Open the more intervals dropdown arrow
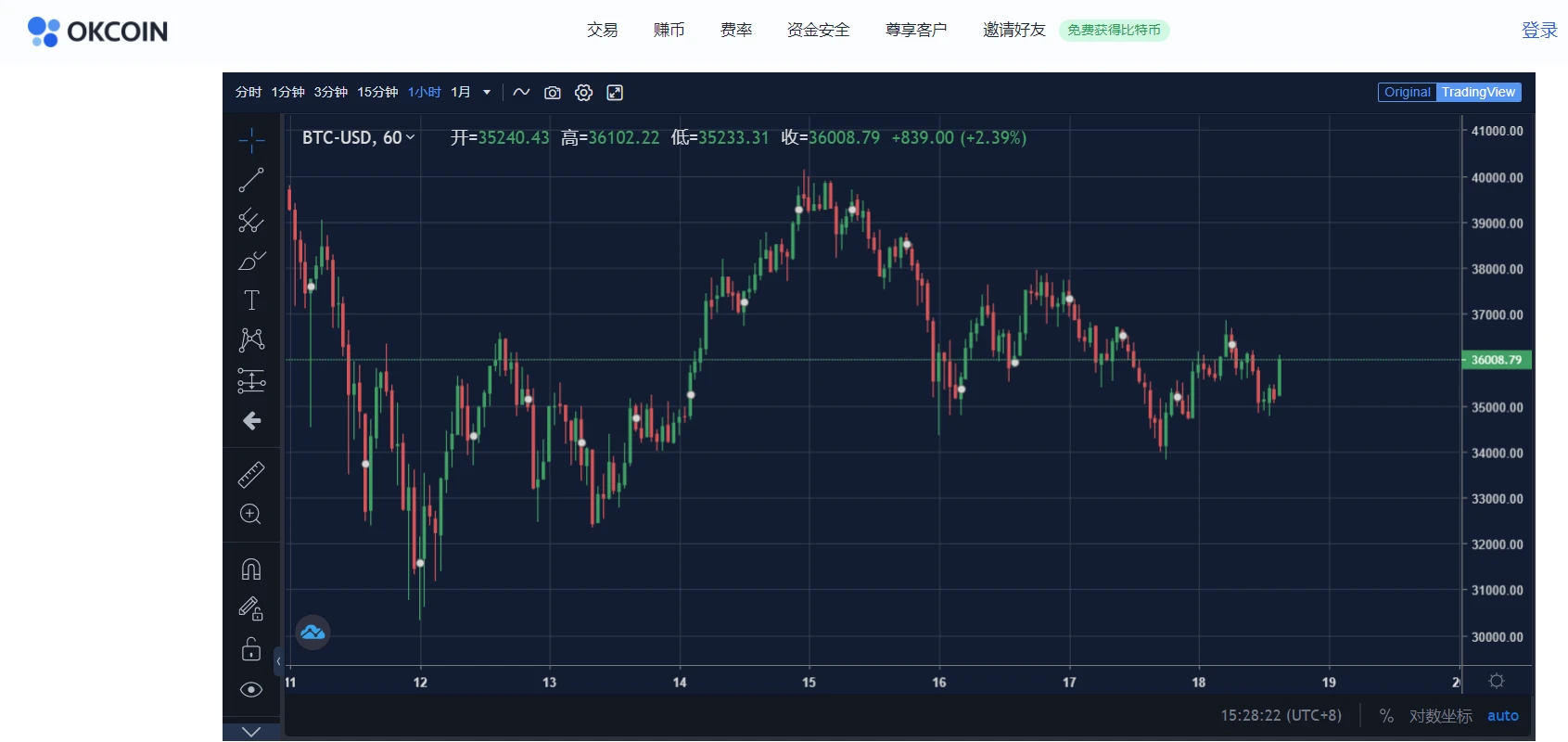Screen dimensions: 1568x742 [487, 92]
